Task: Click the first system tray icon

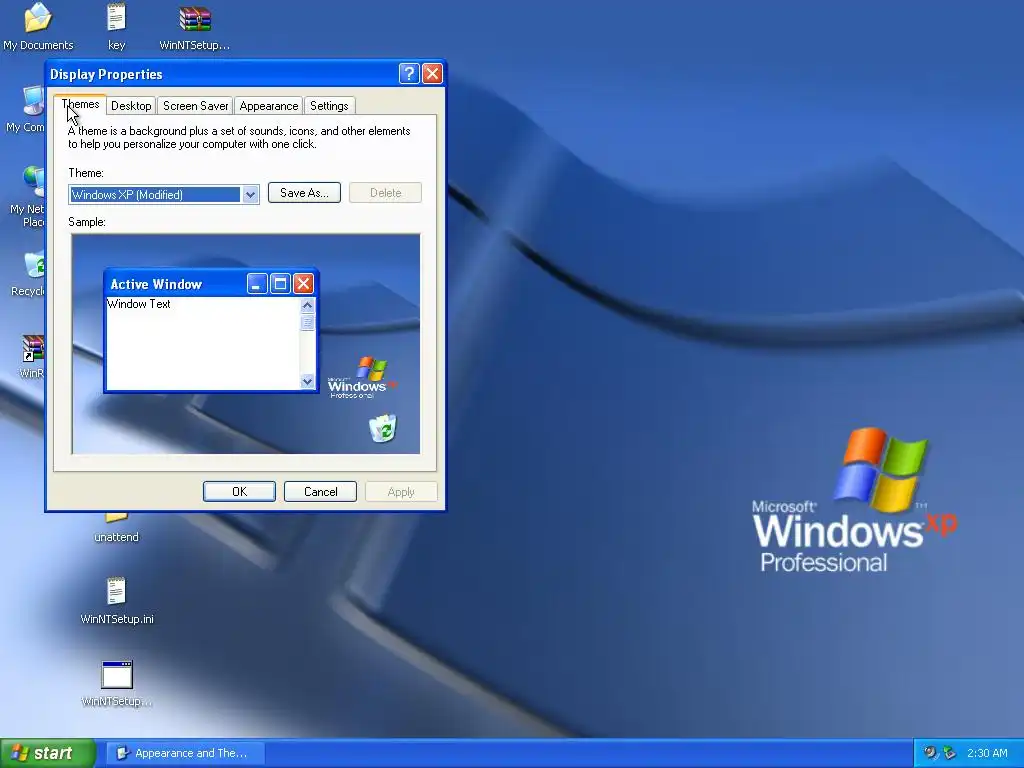Action: click(x=930, y=753)
